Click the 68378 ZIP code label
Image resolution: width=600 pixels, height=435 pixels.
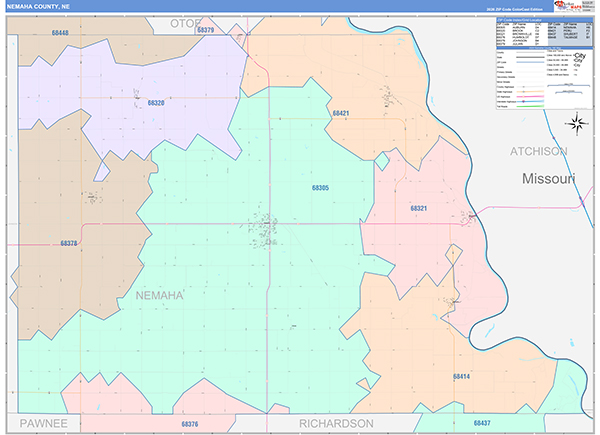coord(68,243)
